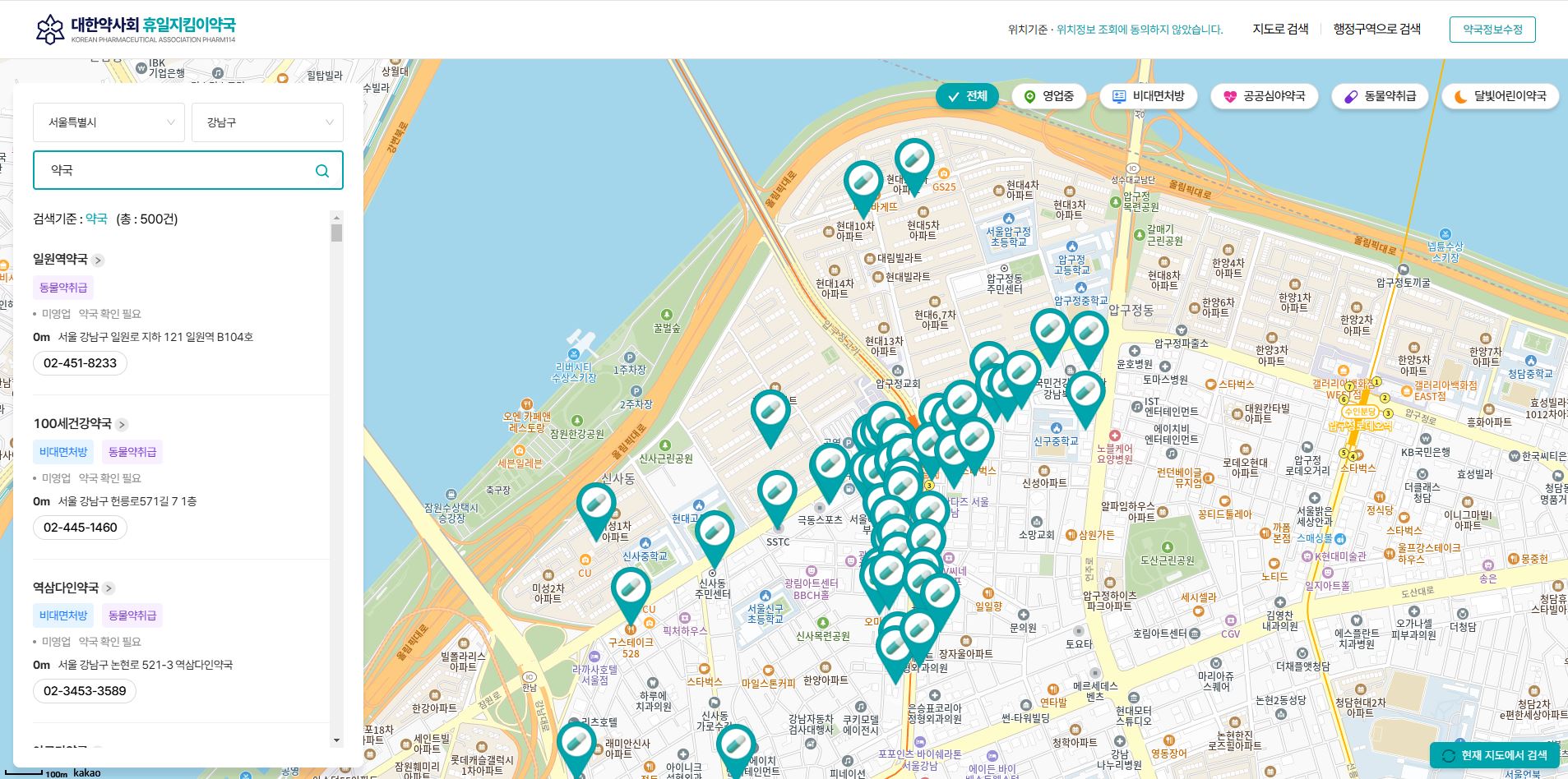1568x779 pixels.
Task: Click address 서울 강남구 논현로 521-3 역삼다인약국
Action: coord(145,665)
